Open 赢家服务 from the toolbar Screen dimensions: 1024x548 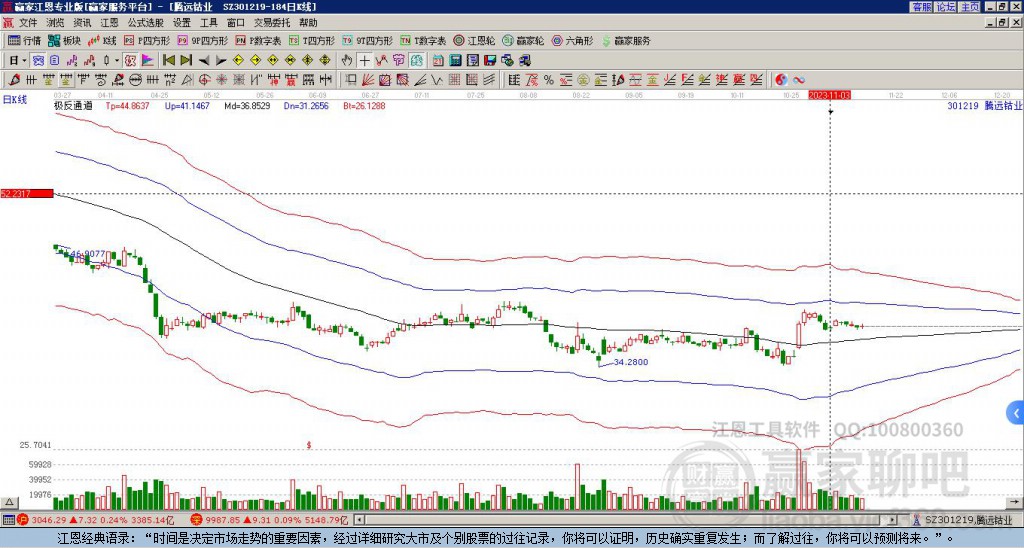tap(626, 40)
